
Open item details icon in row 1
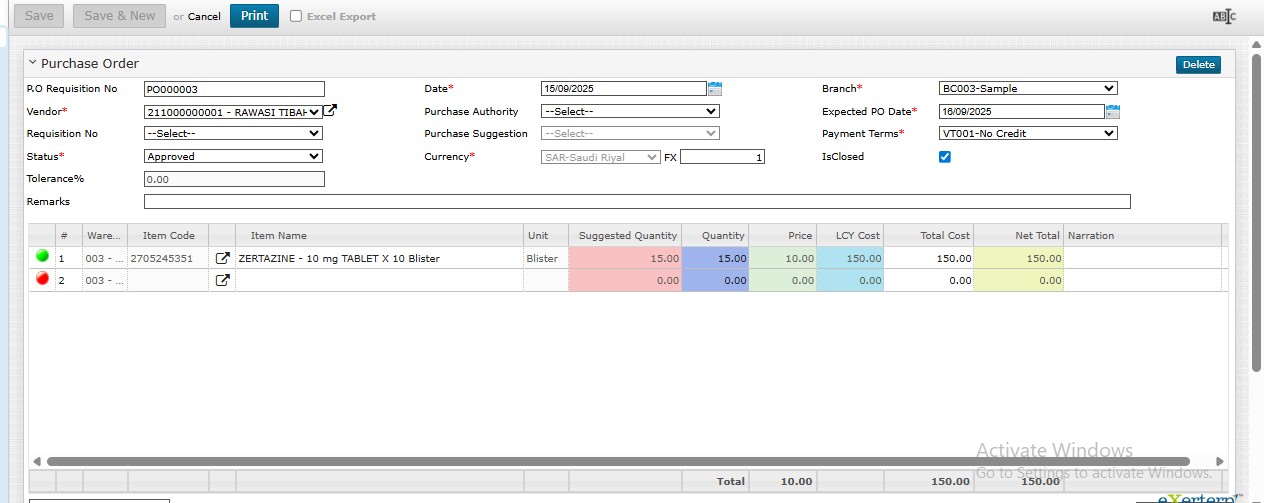[x=223, y=258]
